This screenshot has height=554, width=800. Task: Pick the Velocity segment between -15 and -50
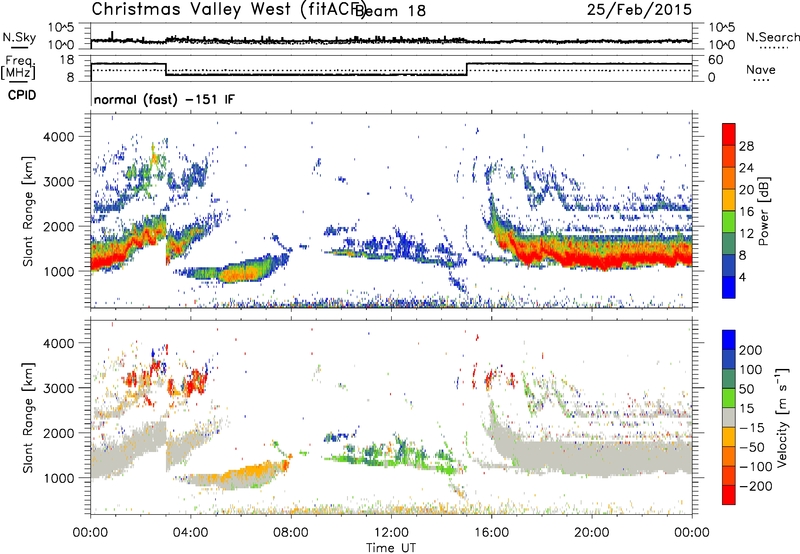click(729, 437)
